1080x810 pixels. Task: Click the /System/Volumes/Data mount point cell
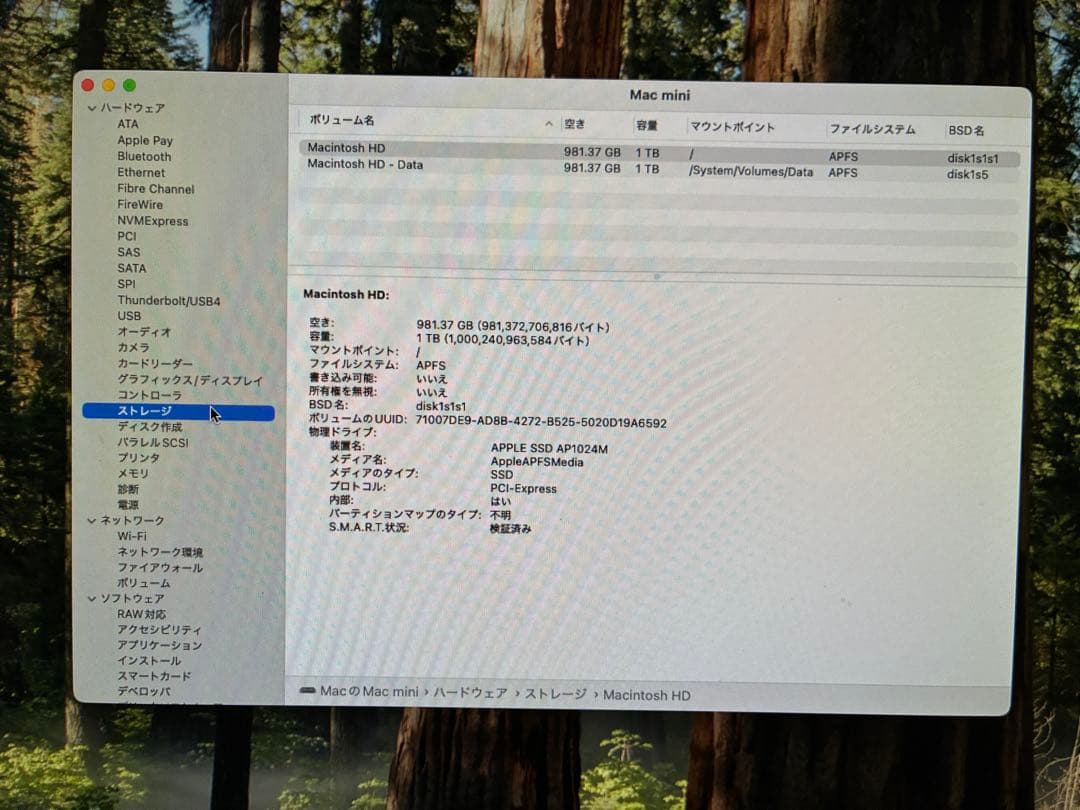(751, 172)
